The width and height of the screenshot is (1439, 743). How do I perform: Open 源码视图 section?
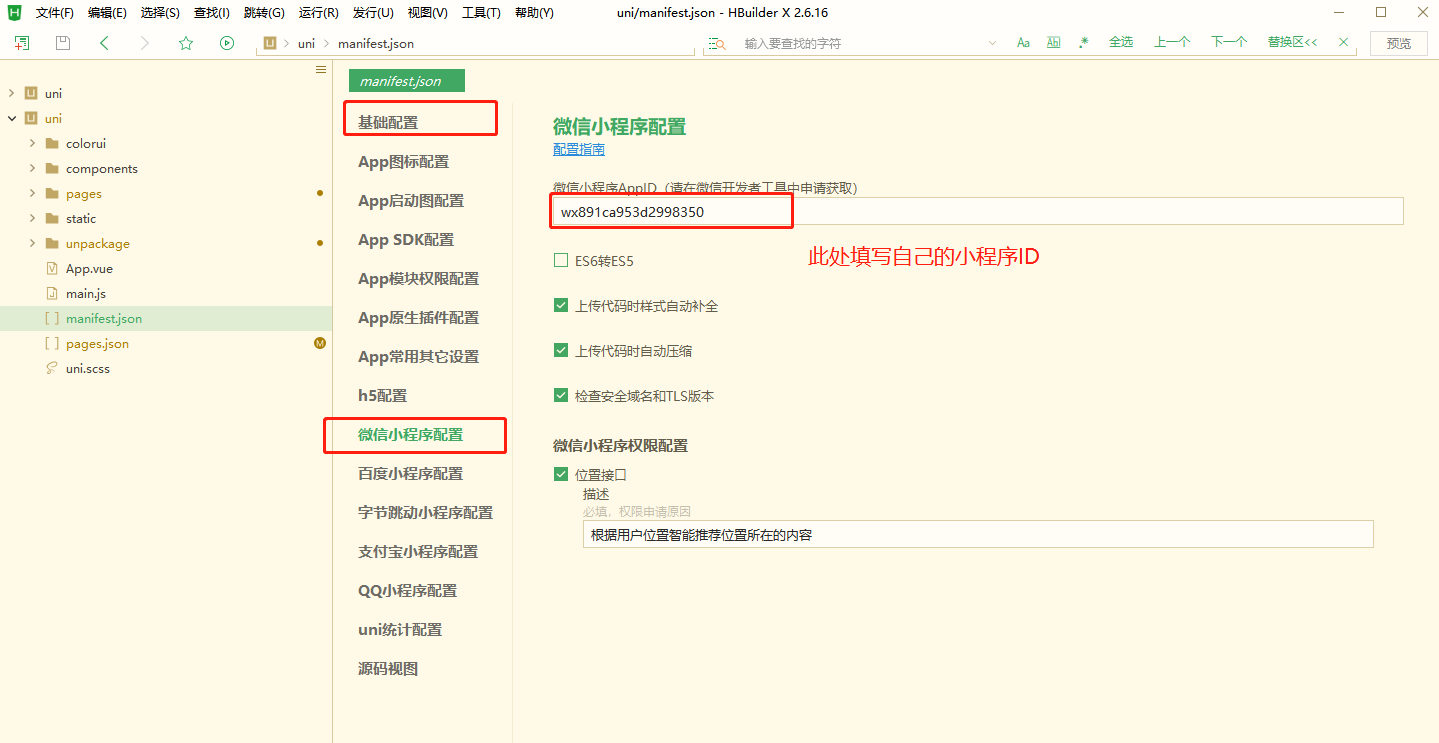point(388,668)
